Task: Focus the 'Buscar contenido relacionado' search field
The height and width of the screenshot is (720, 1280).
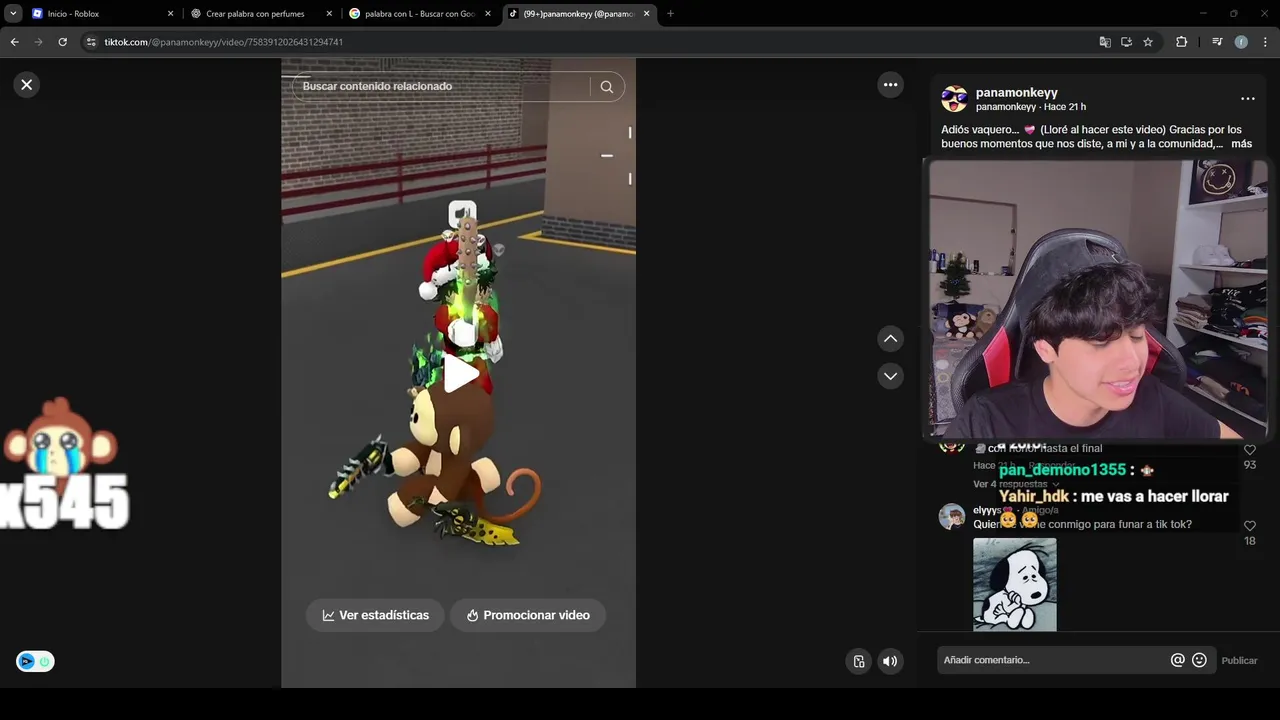Action: coord(440,86)
